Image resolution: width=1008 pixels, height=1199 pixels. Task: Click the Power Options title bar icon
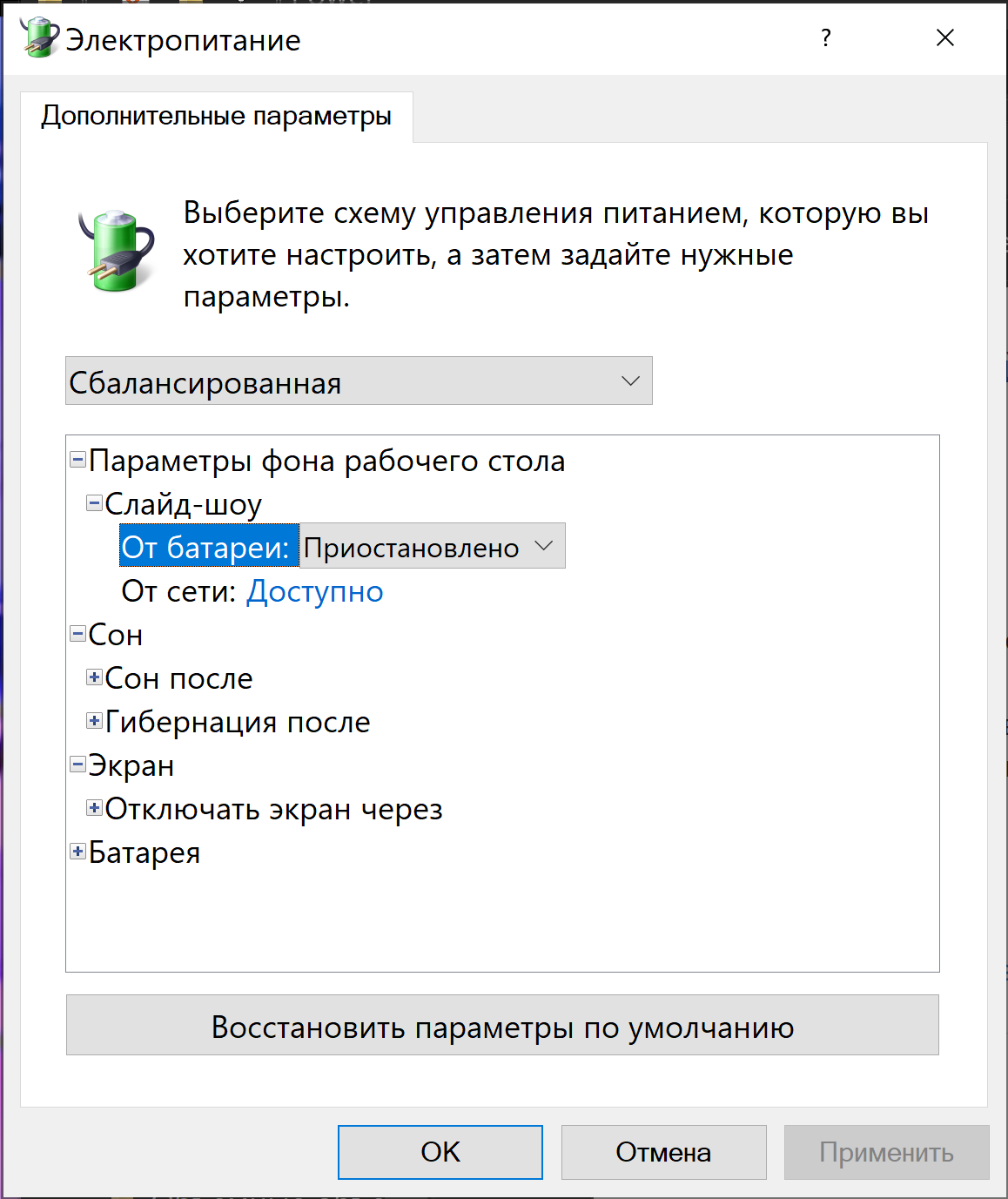pos(38,37)
